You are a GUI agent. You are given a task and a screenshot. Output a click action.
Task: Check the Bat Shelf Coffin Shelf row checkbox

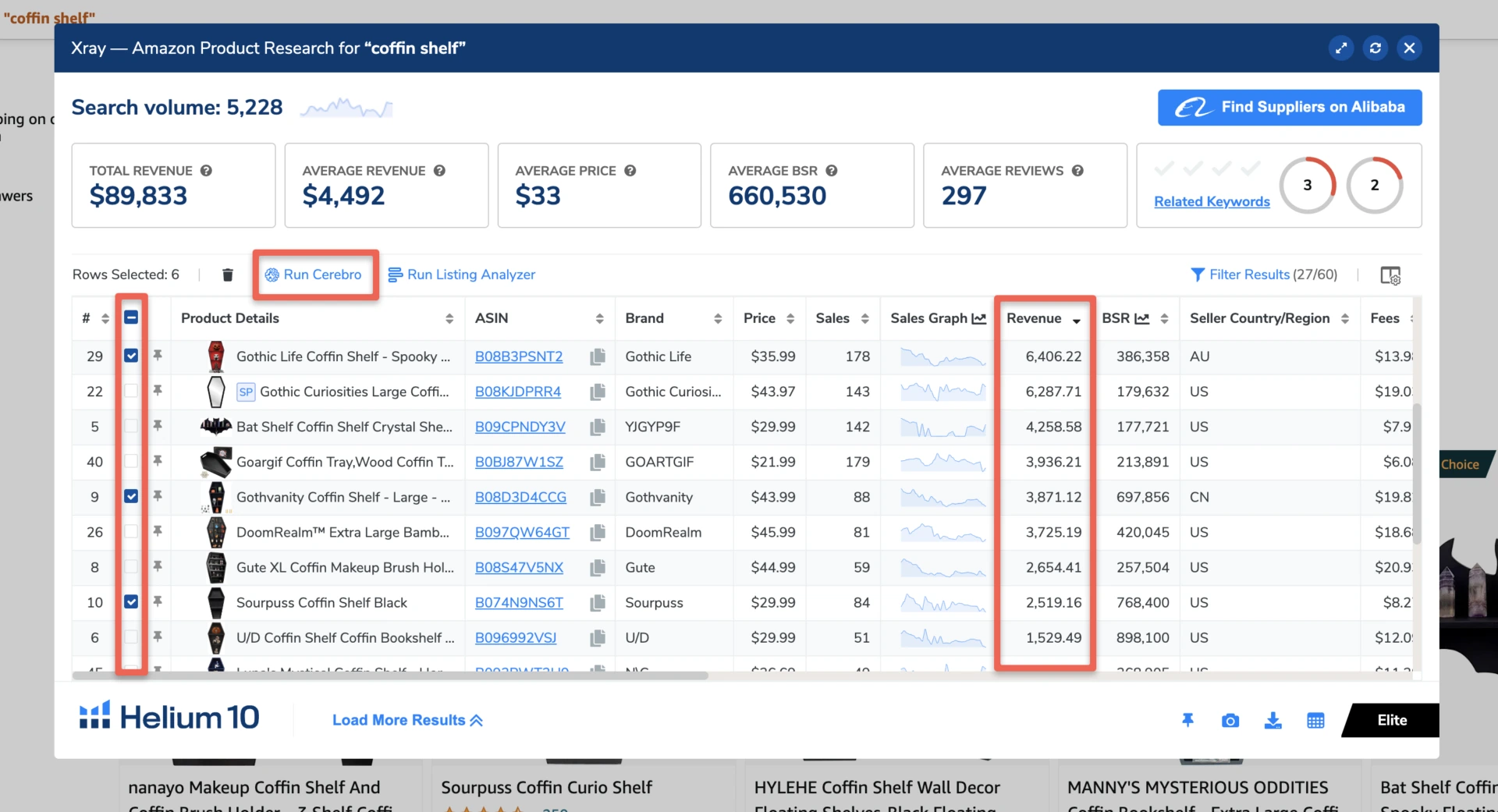[131, 427]
